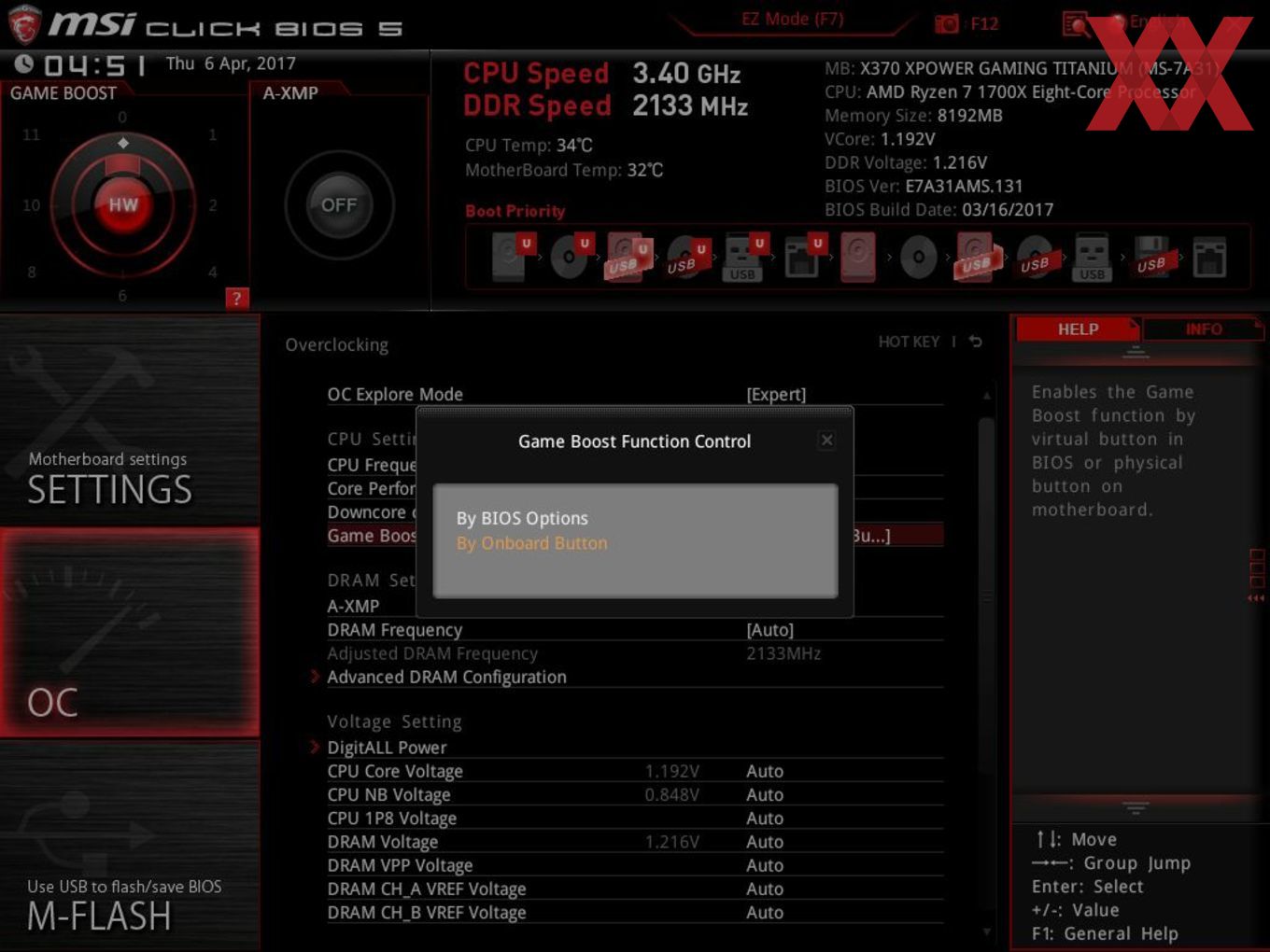This screenshot has height=952, width=1270.
Task: Click the CPU Temp 34℃ reading
Action: click(x=529, y=146)
